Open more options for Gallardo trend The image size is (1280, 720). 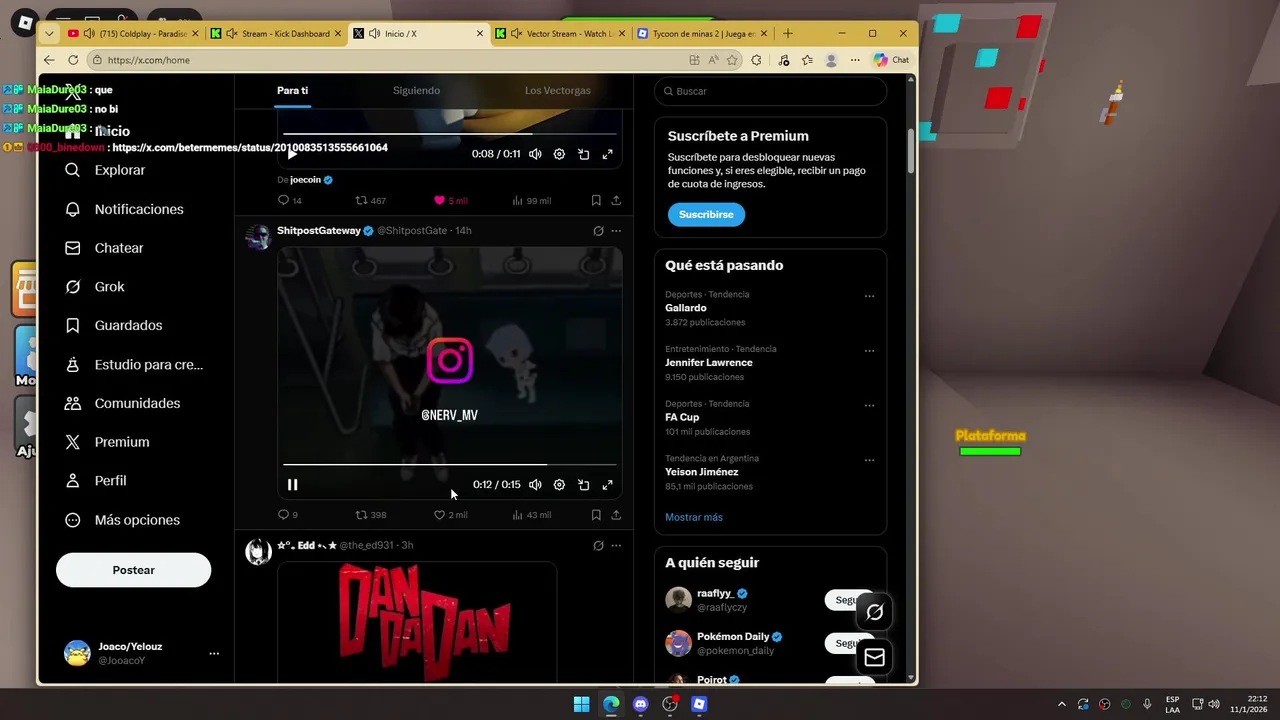(x=869, y=296)
